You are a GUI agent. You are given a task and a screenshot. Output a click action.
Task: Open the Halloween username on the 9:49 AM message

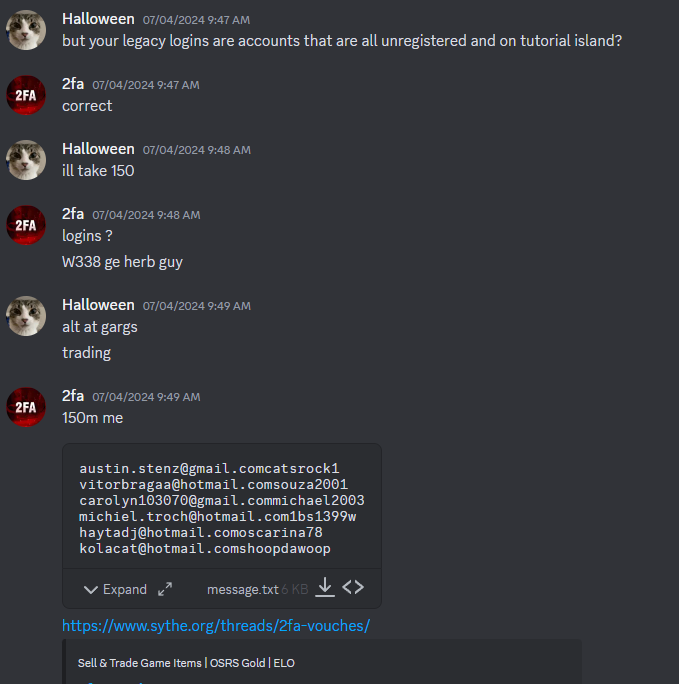coord(98,305)
